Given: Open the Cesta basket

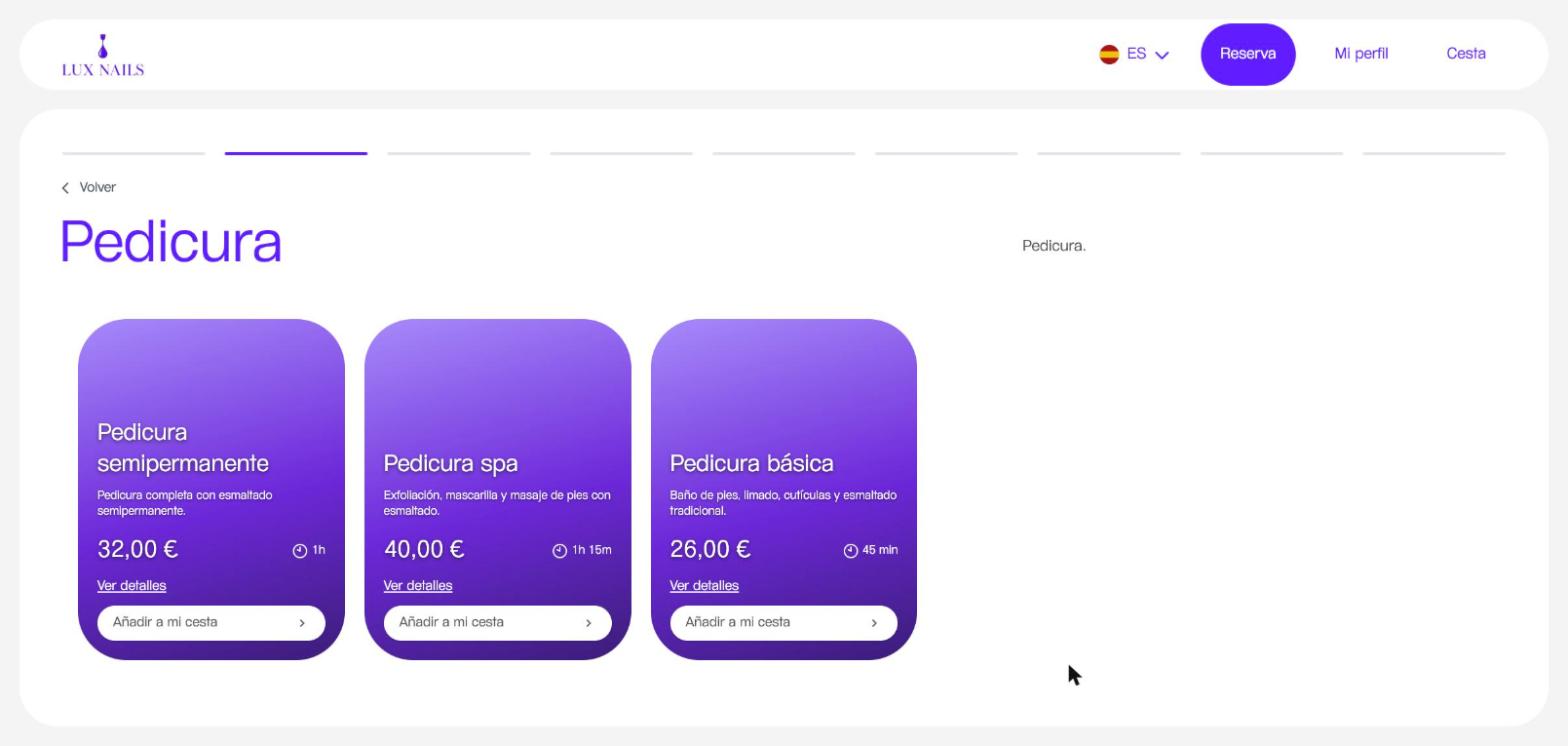Looking at the screenshot, I should (x=1466, y=54).
